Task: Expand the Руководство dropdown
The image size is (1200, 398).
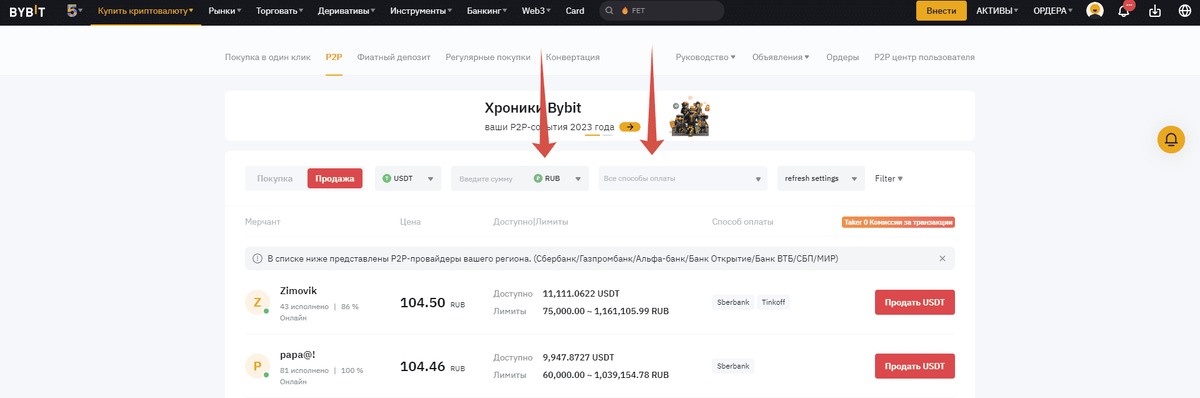Action: [x=705, y=57]
